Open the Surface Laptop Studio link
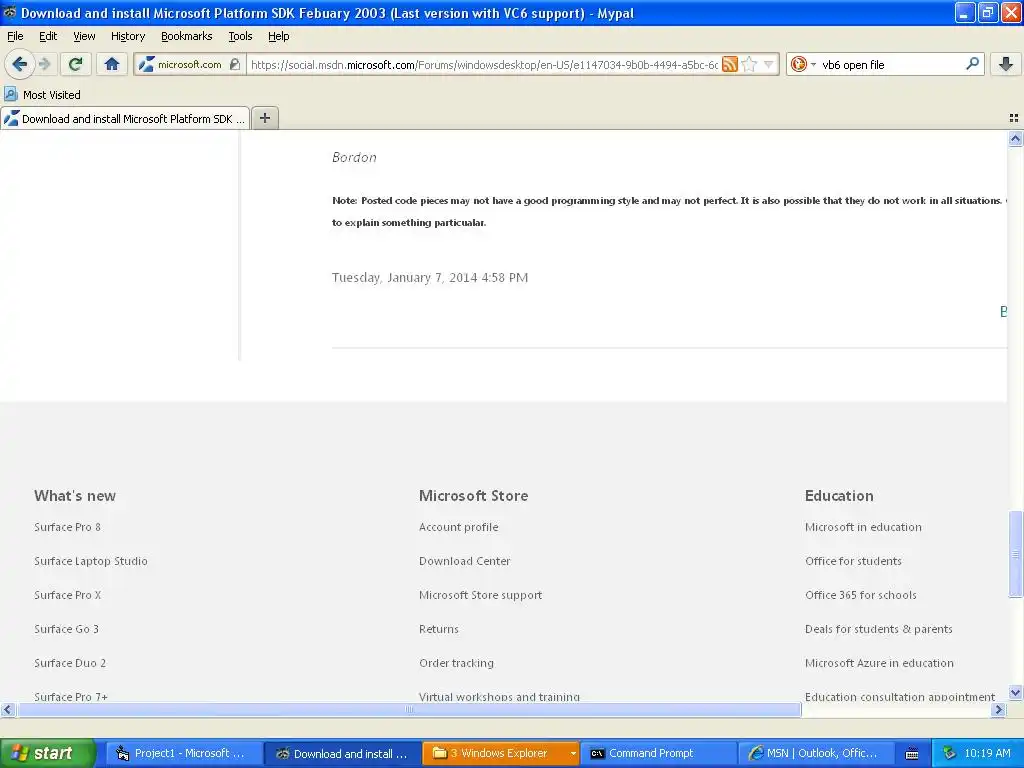The image size is (1024, 768). pos(91,561)
